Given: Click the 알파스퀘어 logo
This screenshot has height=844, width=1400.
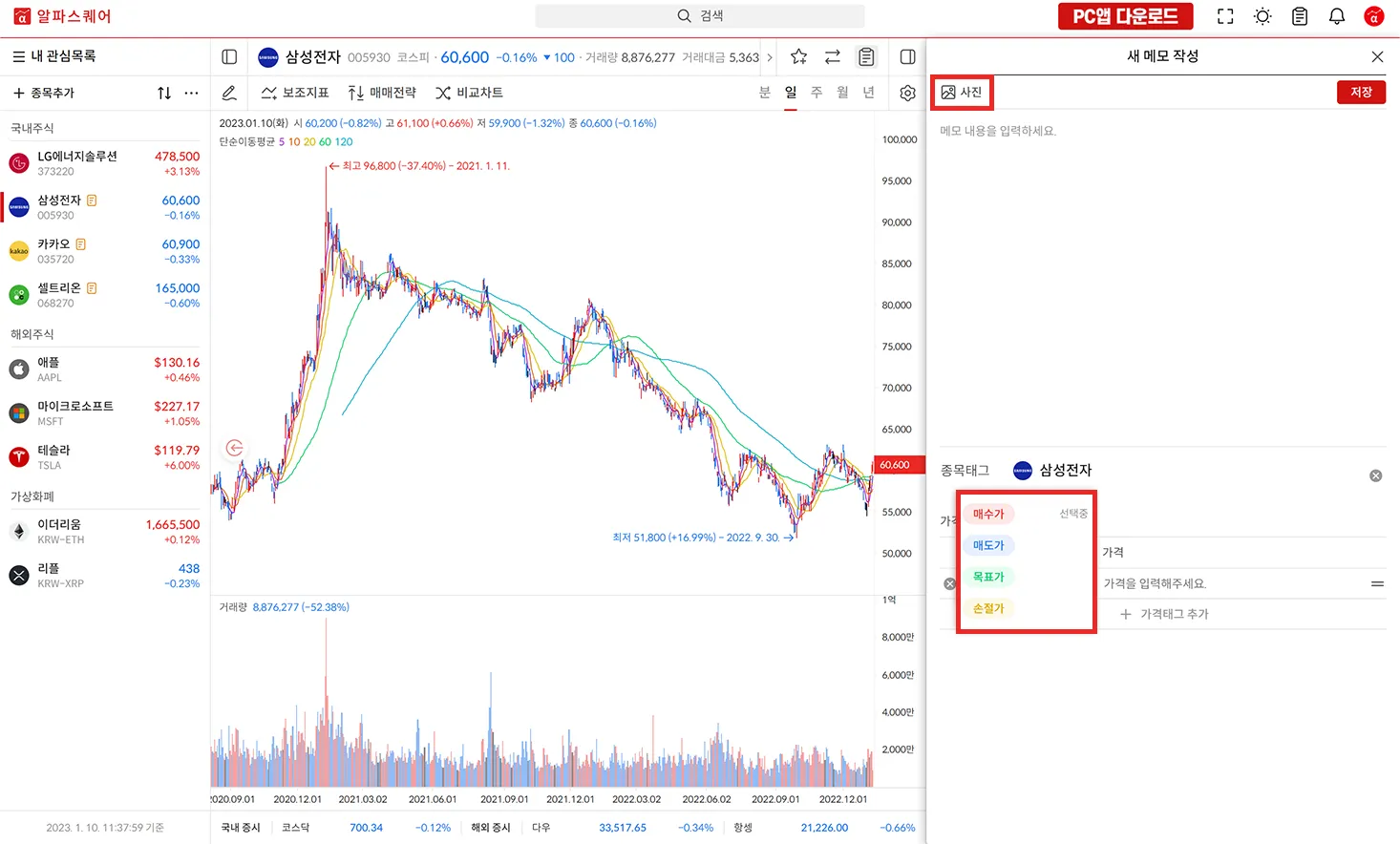Looking at the screenshot, I should point(62,16).
